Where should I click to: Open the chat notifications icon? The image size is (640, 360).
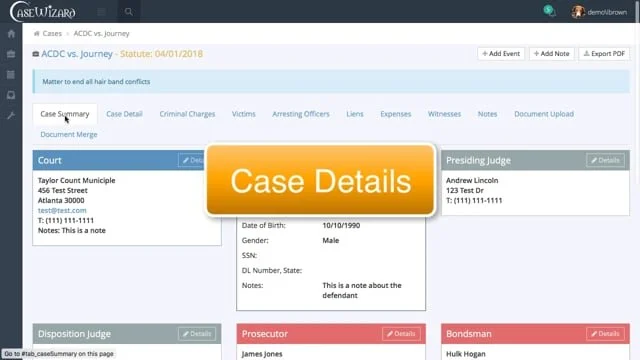(x=549, y=11)
